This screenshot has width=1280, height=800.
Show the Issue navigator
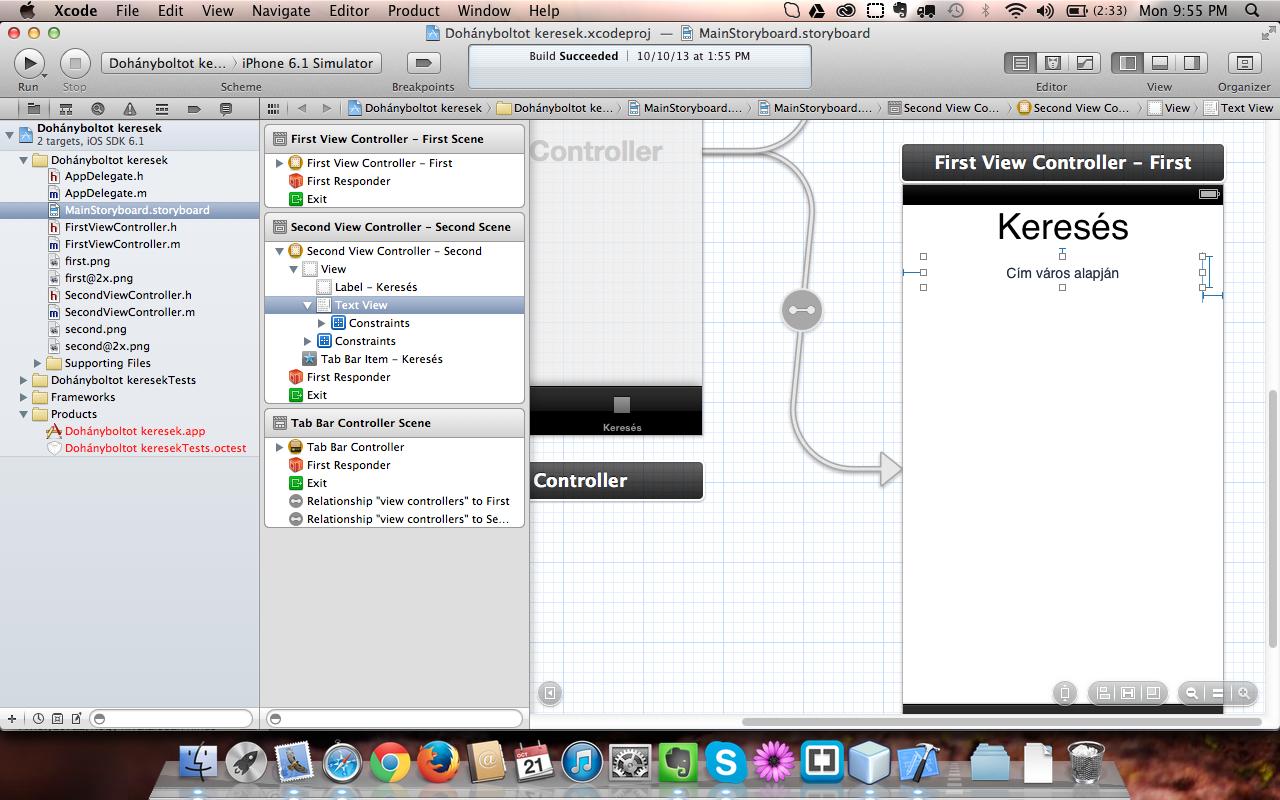[130, 108]
